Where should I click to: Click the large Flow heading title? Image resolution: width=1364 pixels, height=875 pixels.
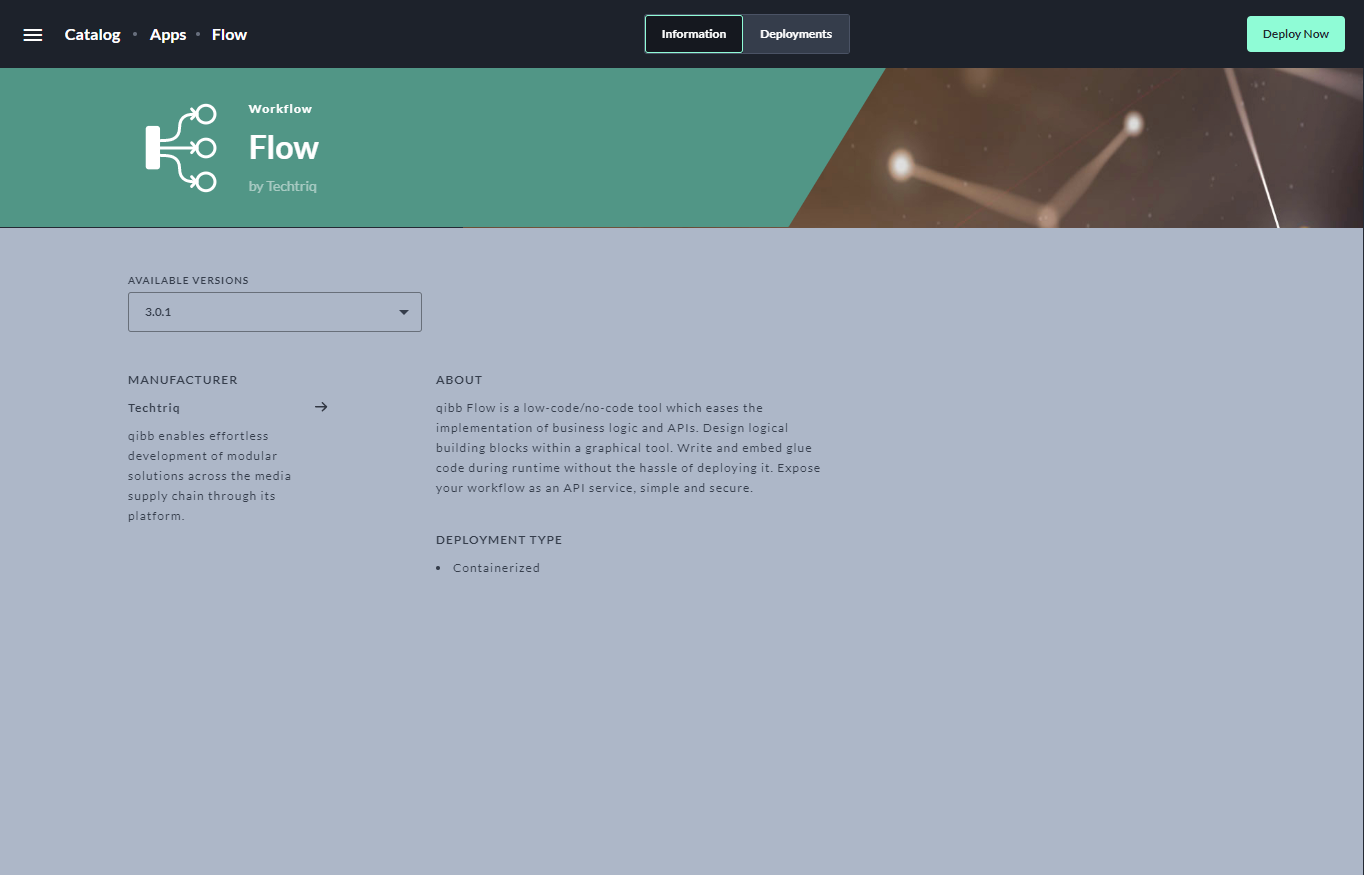284,148
